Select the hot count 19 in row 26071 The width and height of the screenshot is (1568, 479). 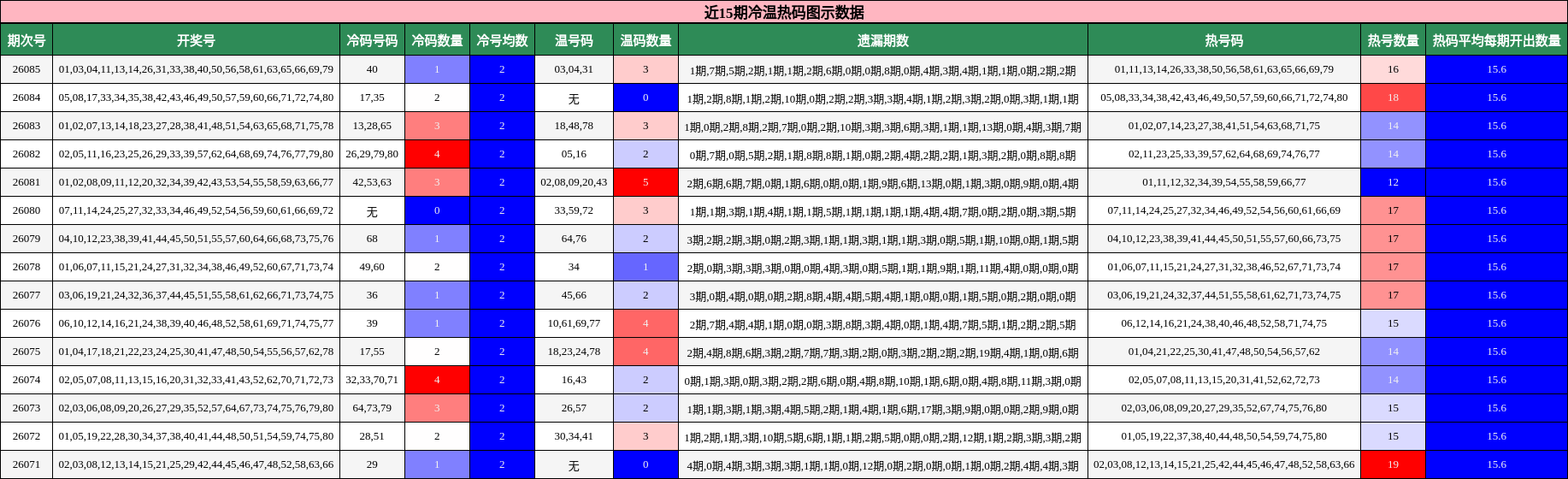[1393, 464]
